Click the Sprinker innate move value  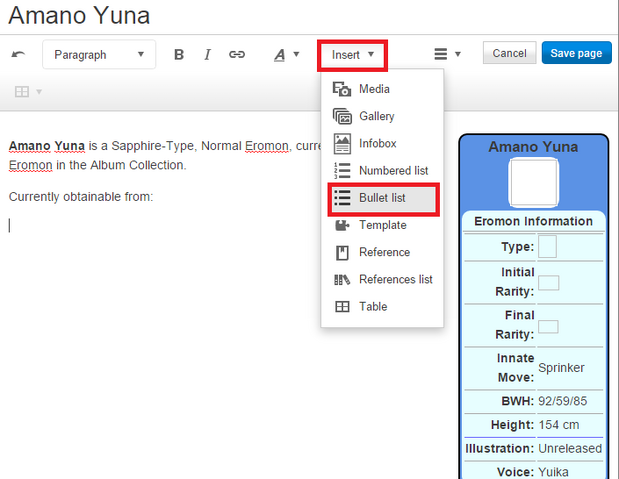click(x=561, y=368)
